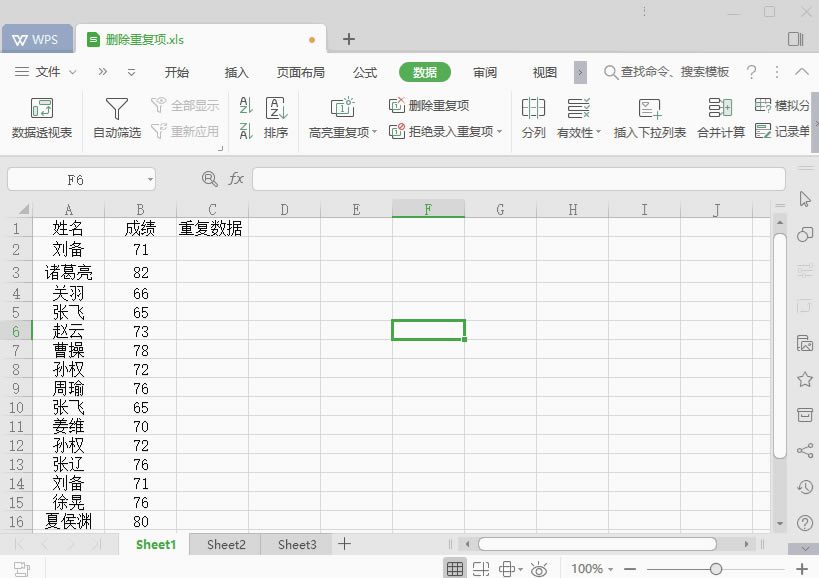Viewport: 819px width, 578px height.
Task: Switch to the 公式 formulas tab
Action: (364, 72)
